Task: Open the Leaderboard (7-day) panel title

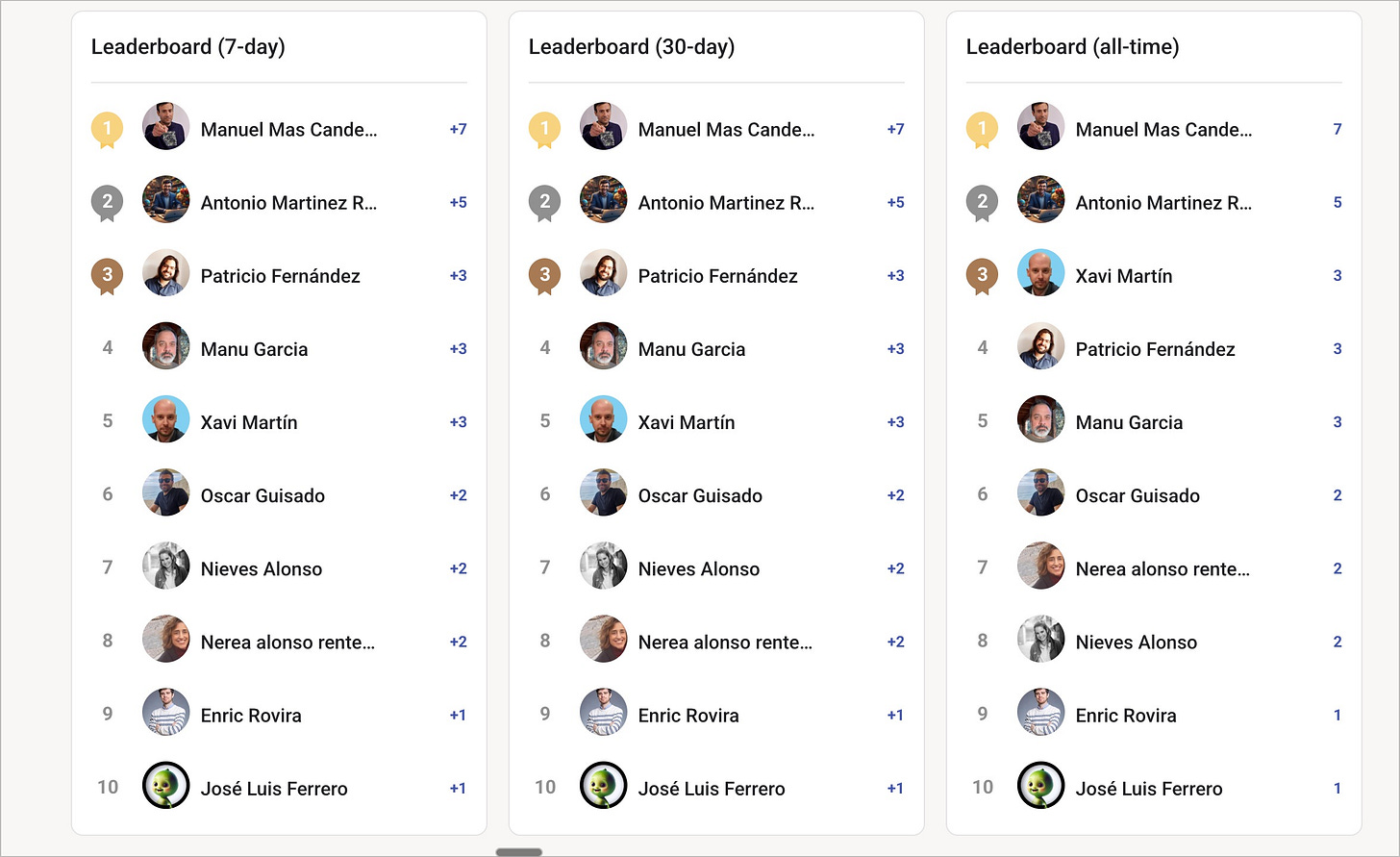Action: pyautogui.click(x=187, y=46)
